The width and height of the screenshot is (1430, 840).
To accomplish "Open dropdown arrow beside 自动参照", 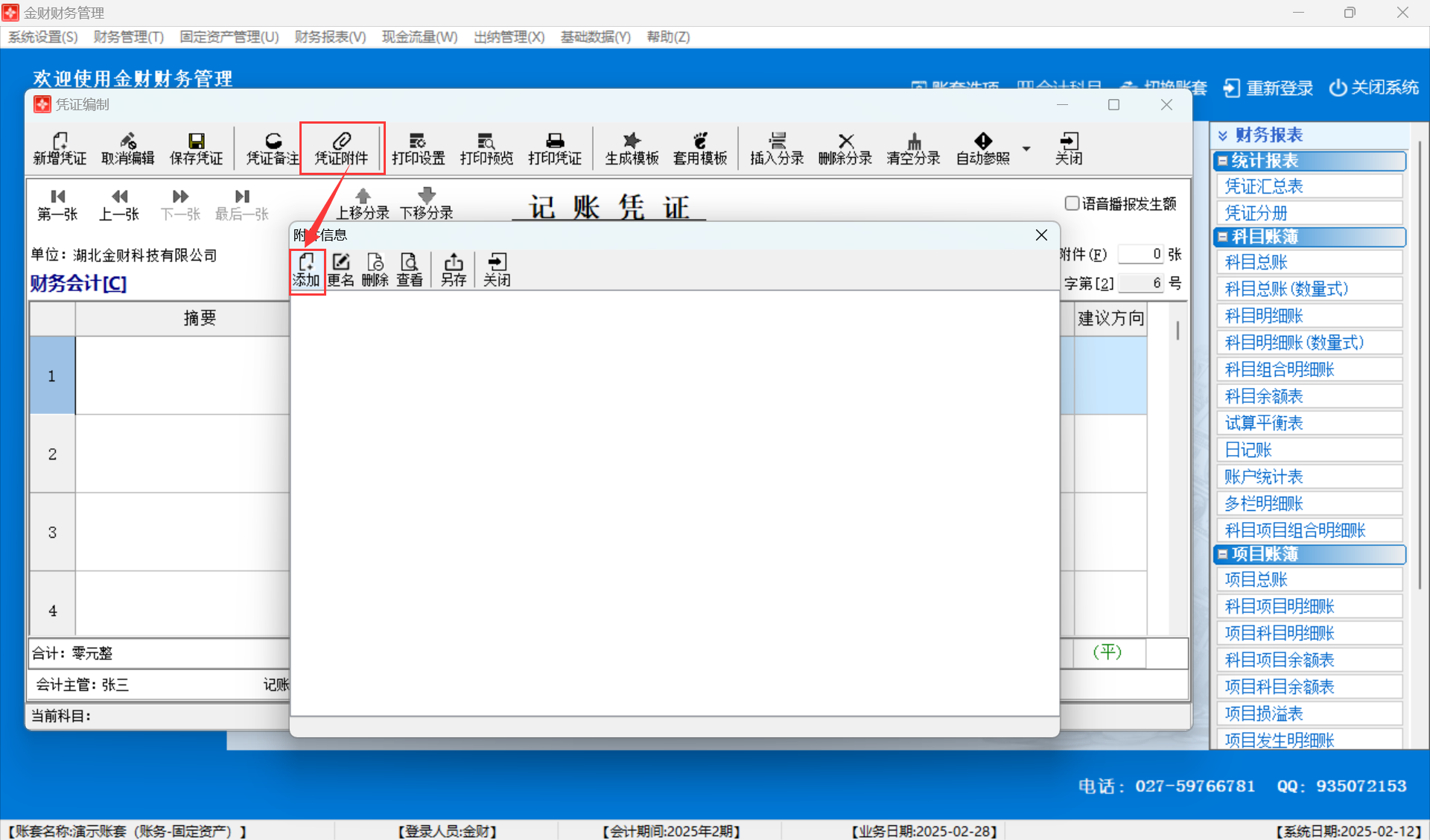I will 1026,148.
